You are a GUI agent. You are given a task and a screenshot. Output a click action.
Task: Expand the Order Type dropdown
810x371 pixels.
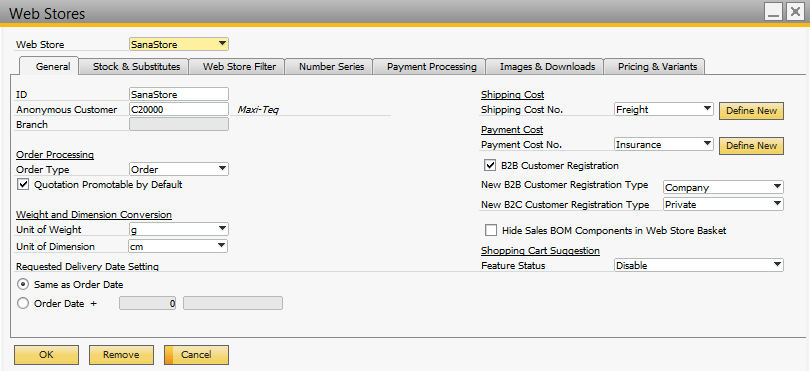pyautogui.click(x=178, y=169)
